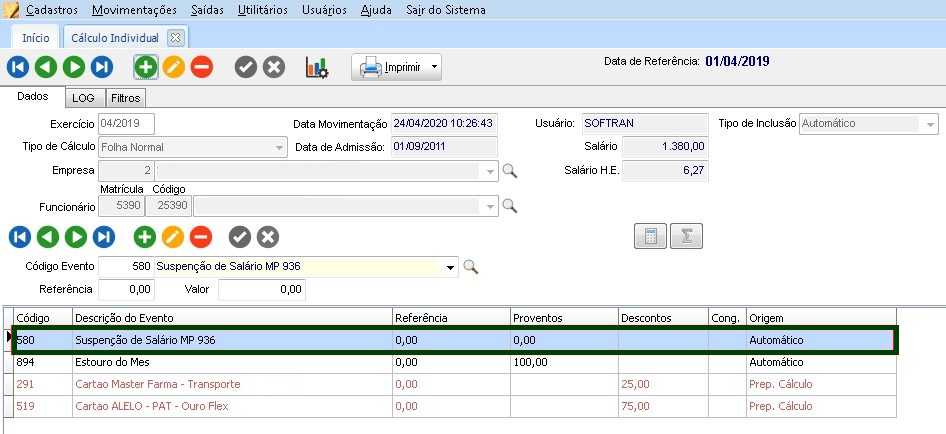This screenshot has height=434, width=946.
Task: Switch to the Filtros tab
Action: (125, 98)
